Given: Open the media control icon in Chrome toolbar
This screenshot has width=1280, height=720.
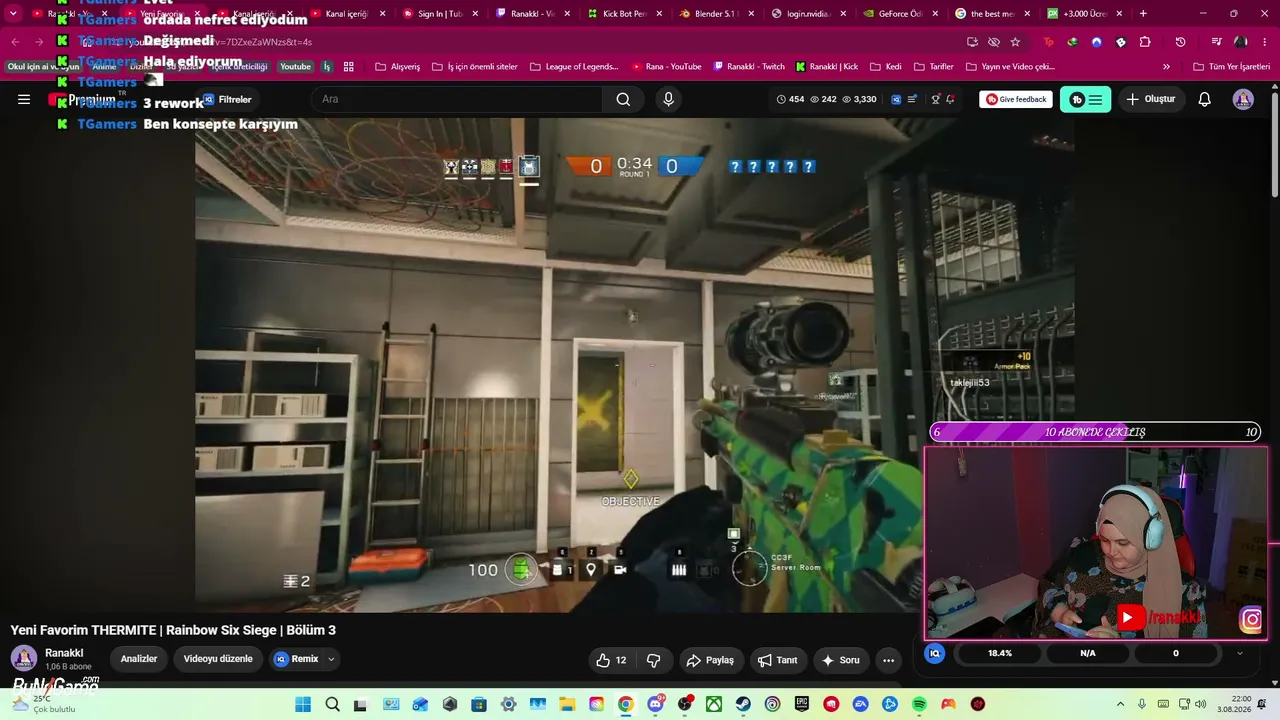Looking at the screenshot, I should coord(1216,42).
